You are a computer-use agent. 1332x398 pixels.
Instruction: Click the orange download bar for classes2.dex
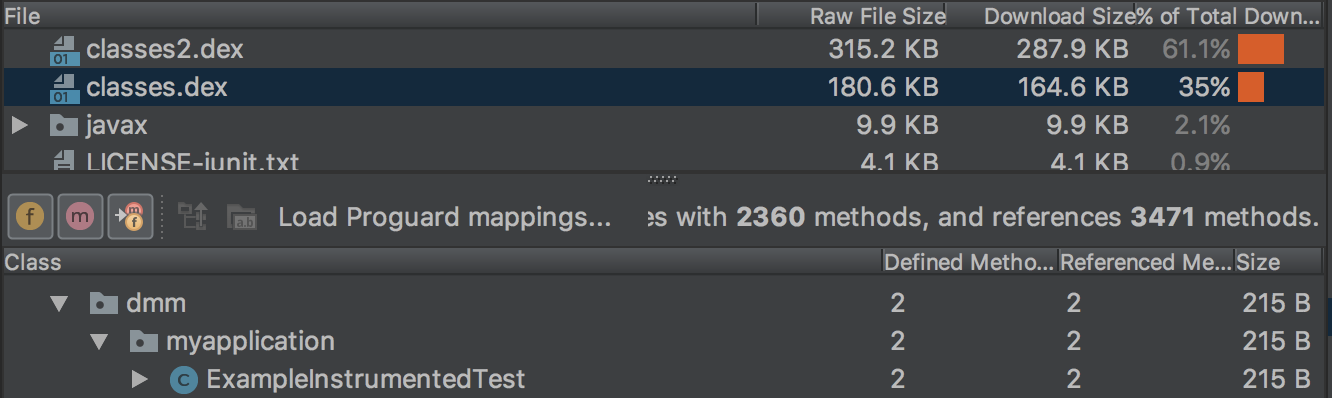pyautogui.click(x=1260, y=49)
